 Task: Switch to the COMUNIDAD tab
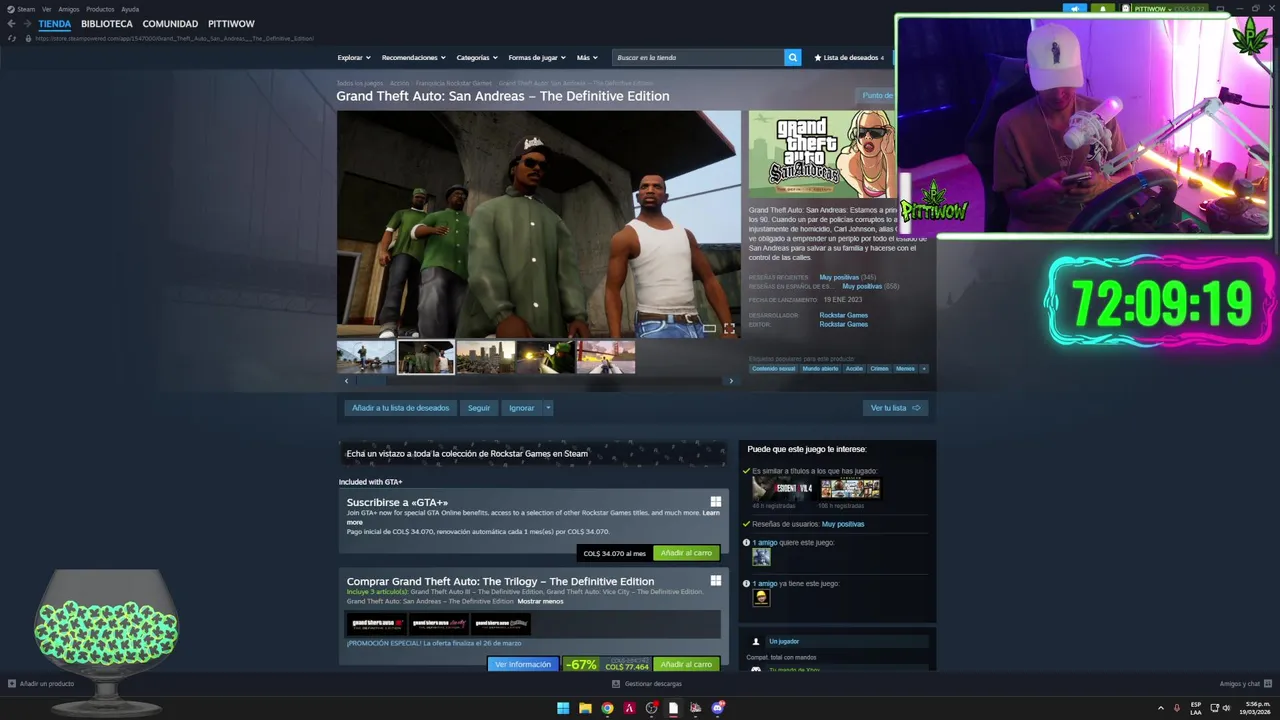click(x=170, y=23)
